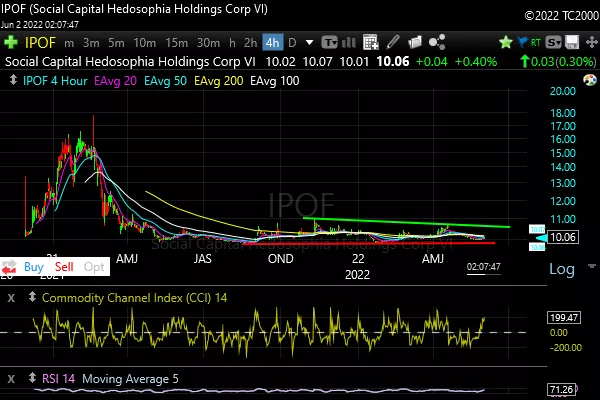The height and width of the screenshot is (400, 600).
Task: Open the S layout dropdown icon
Action: (554, 42)
